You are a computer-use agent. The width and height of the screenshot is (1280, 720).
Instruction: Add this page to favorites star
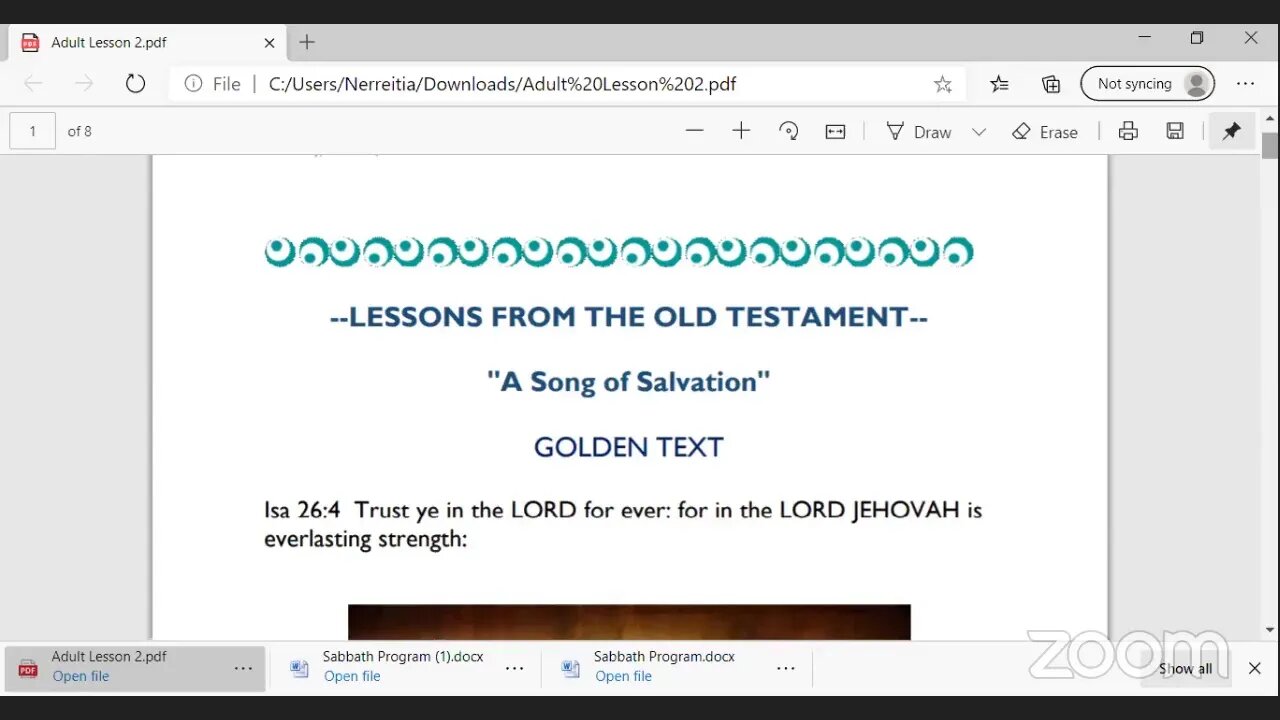coord(942,84)
